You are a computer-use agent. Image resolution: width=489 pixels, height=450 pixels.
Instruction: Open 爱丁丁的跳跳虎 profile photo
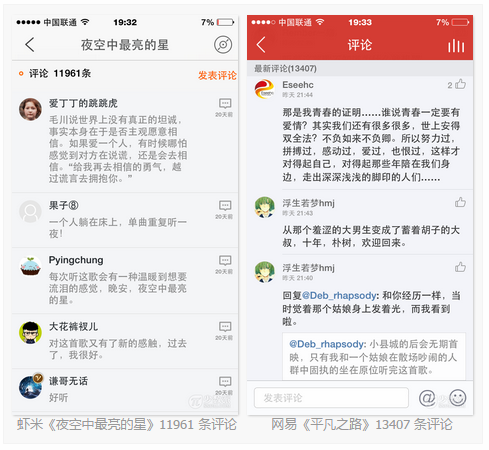(x=30, y=109)
